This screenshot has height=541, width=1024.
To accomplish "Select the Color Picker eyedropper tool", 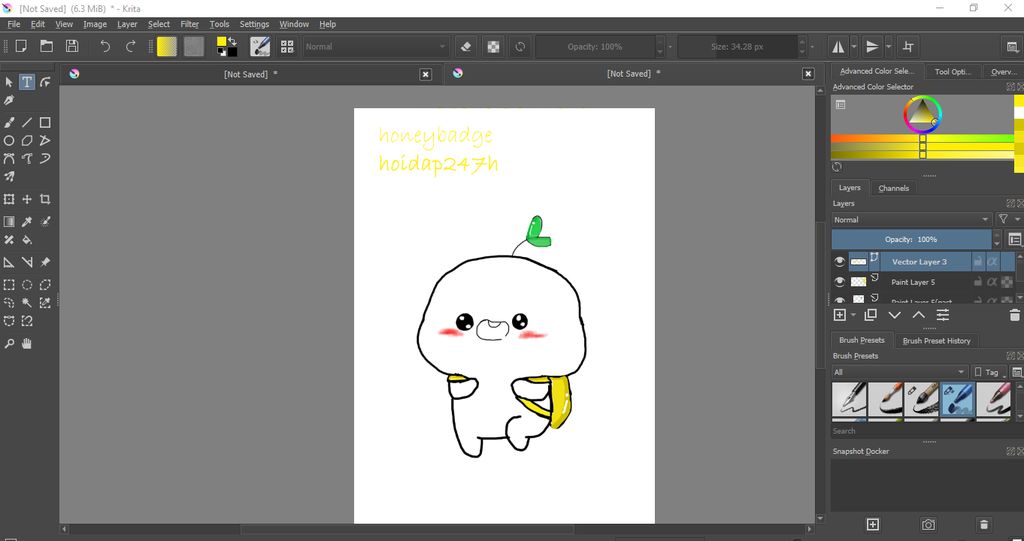I will tap(27, 222).
